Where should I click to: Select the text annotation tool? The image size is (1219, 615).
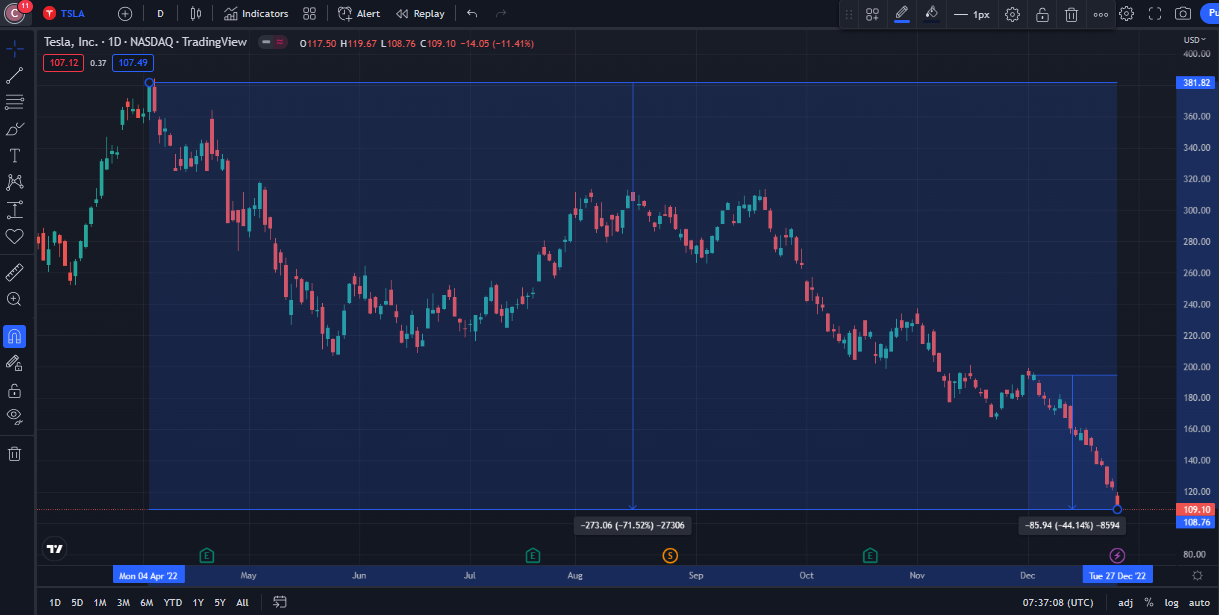(x=15, y=156)
